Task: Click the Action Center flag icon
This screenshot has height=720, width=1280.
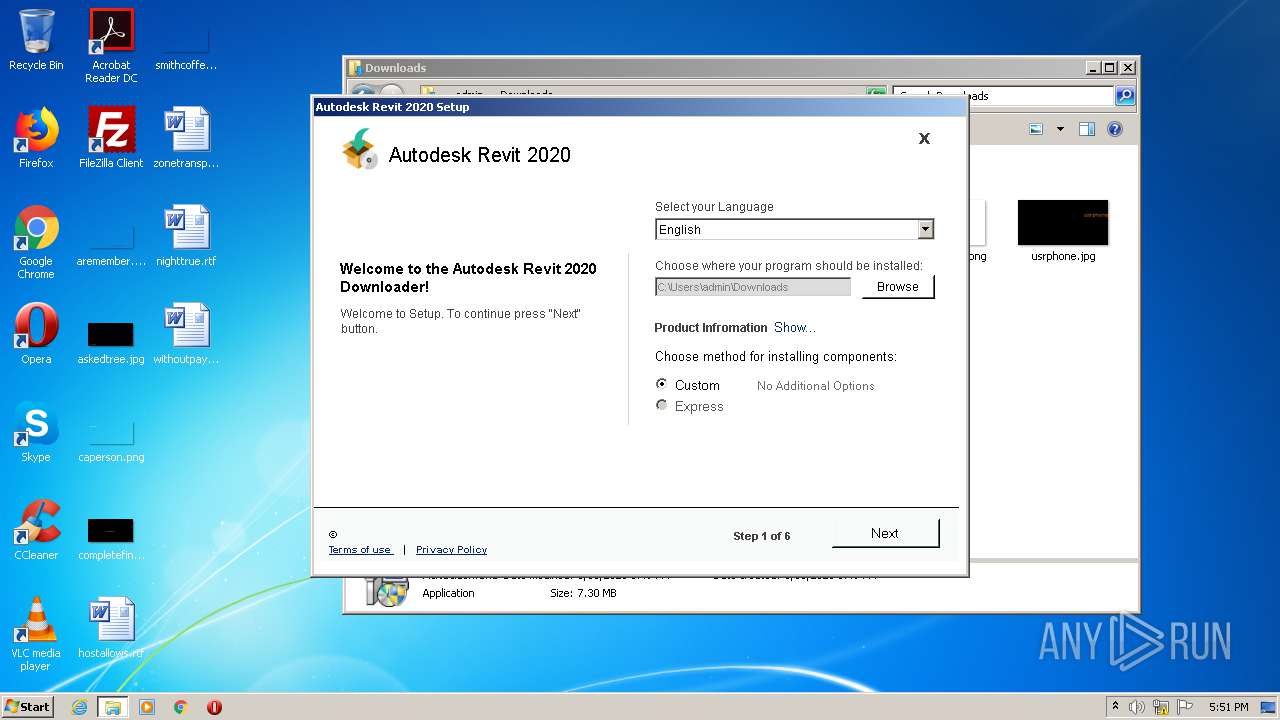Action: [1185, 707]
